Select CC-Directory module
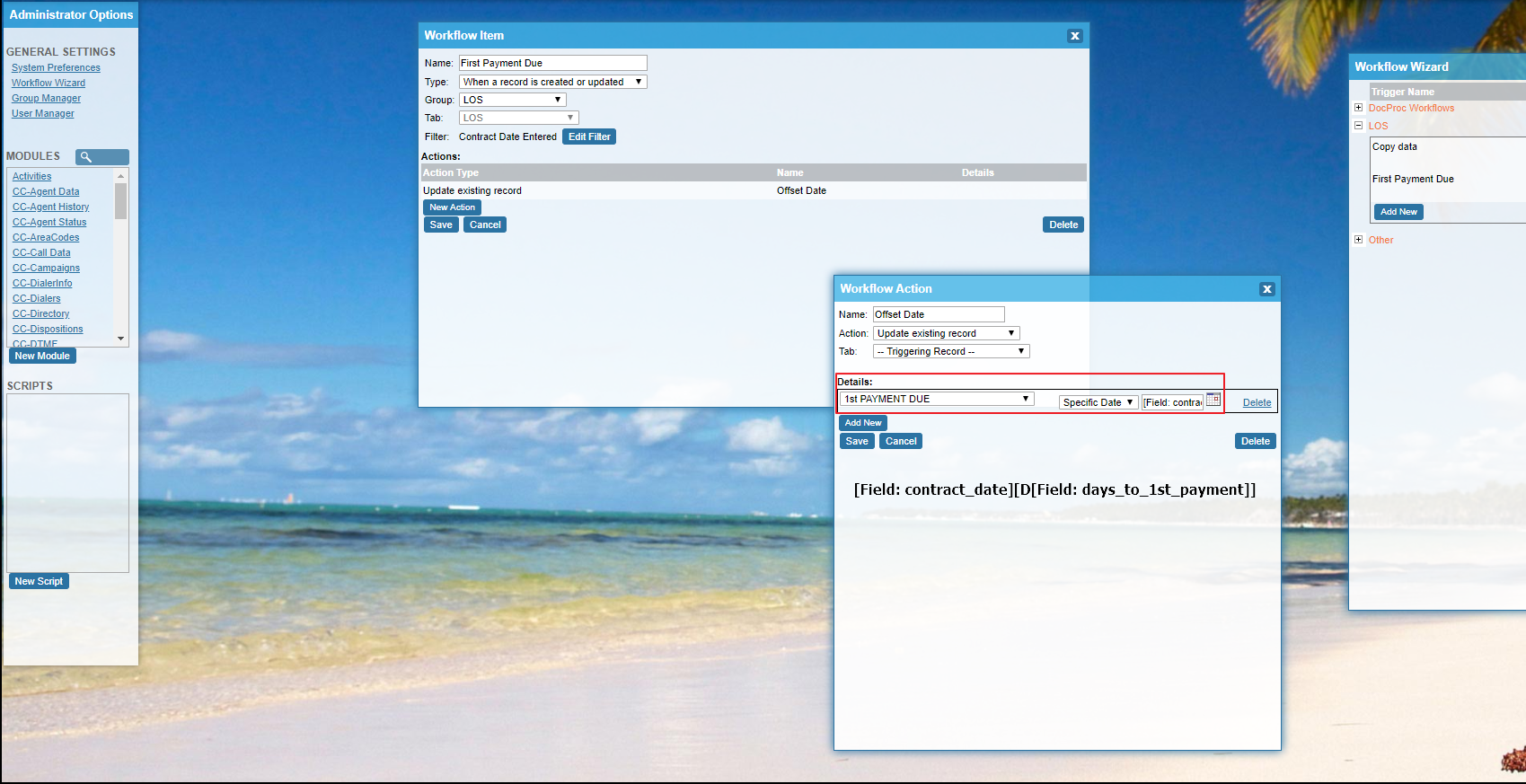The width and height of the screenshot is (1526, 784). coord(41,313)
